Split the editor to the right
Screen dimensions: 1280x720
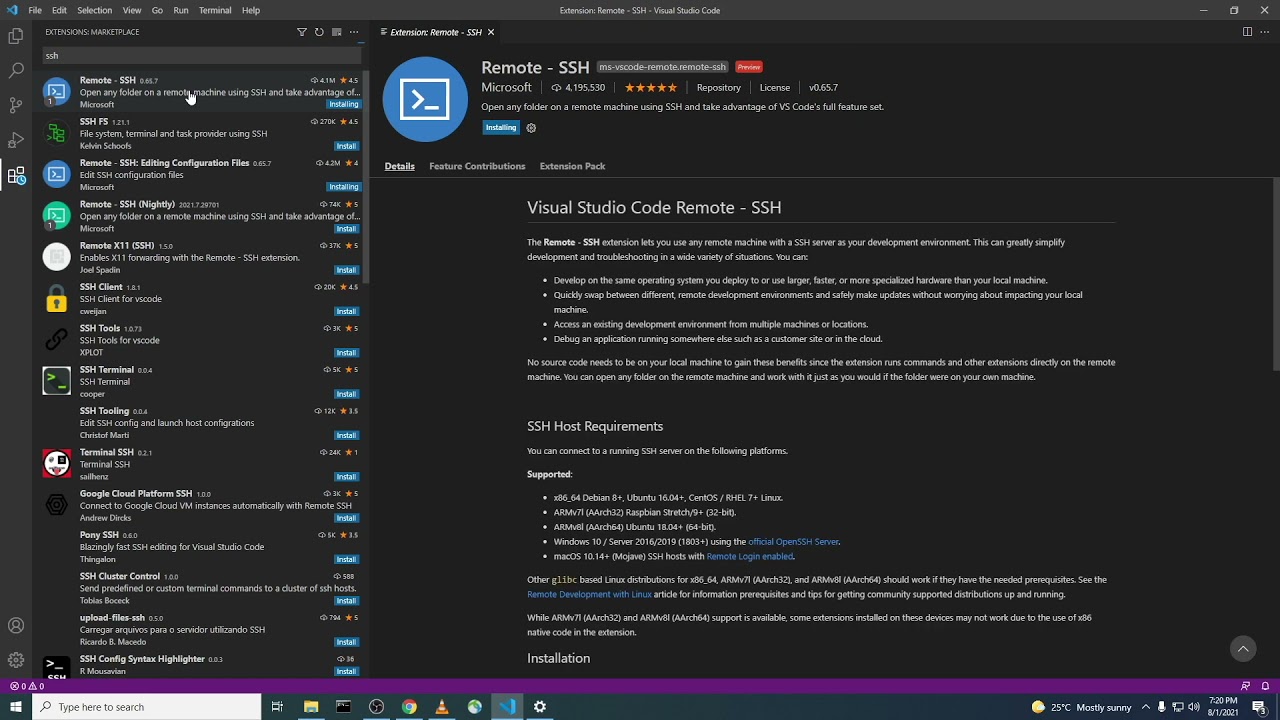(x=1247, y=32)
